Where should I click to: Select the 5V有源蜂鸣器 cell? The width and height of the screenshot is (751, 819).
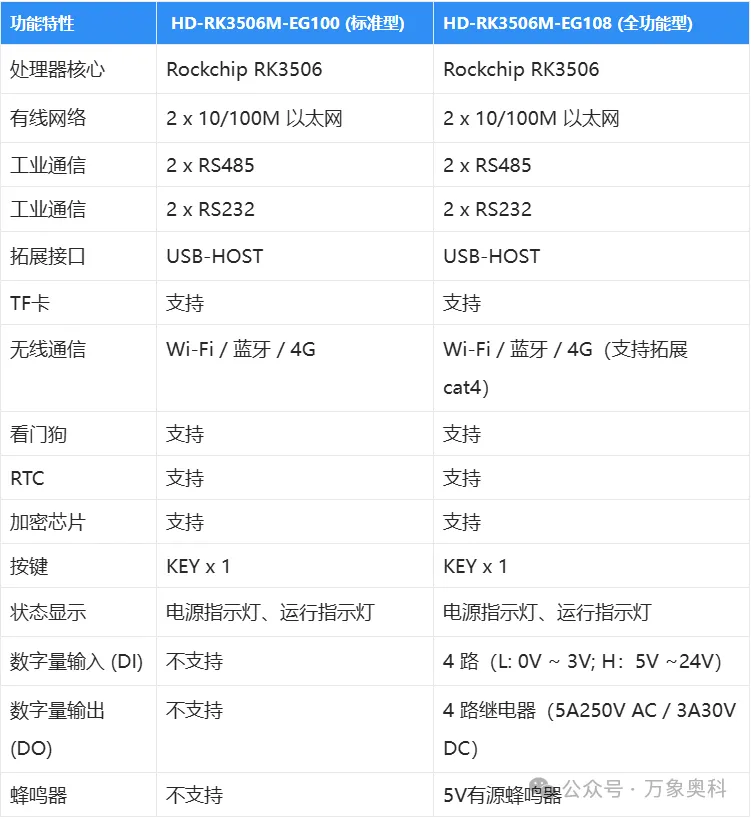pyautogui.click(x=502, y=795)
